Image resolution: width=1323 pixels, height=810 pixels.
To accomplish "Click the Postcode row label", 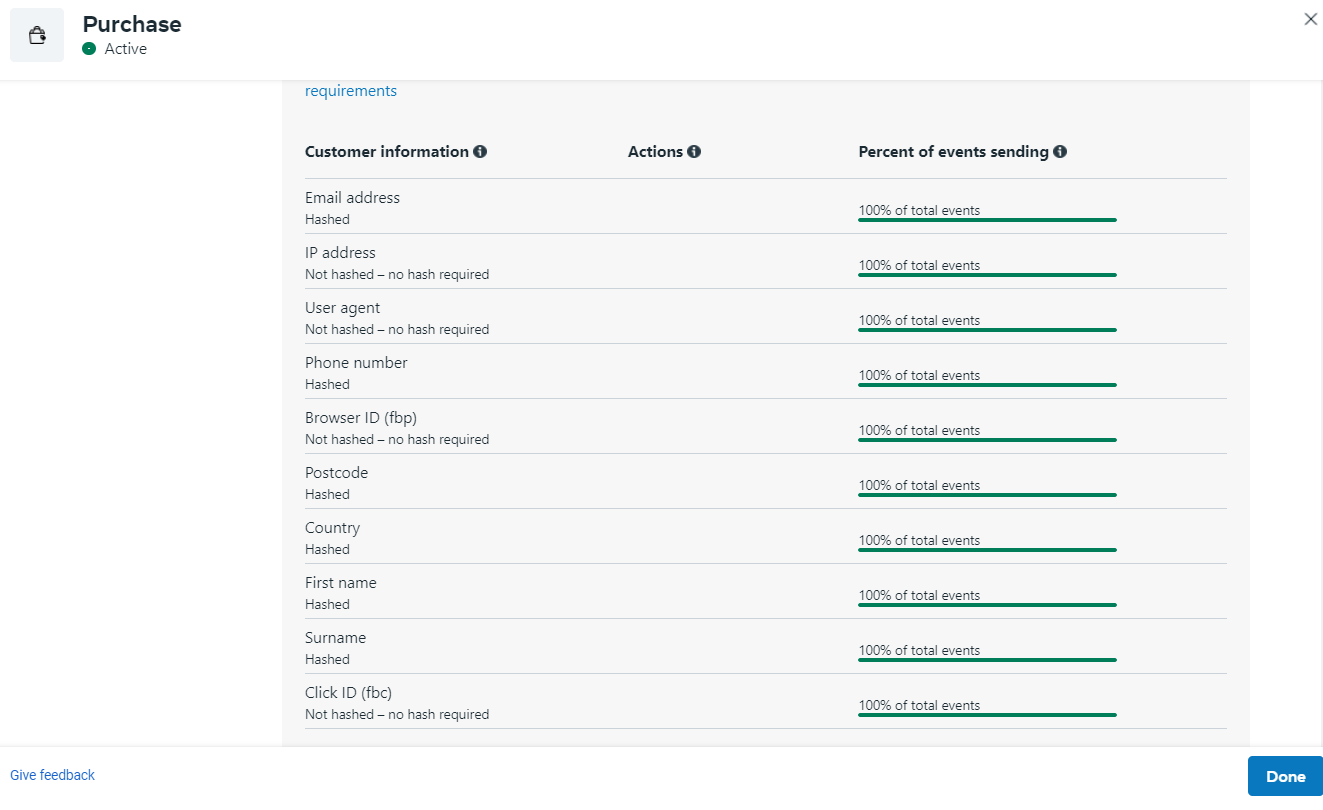I will click(336, 473).
